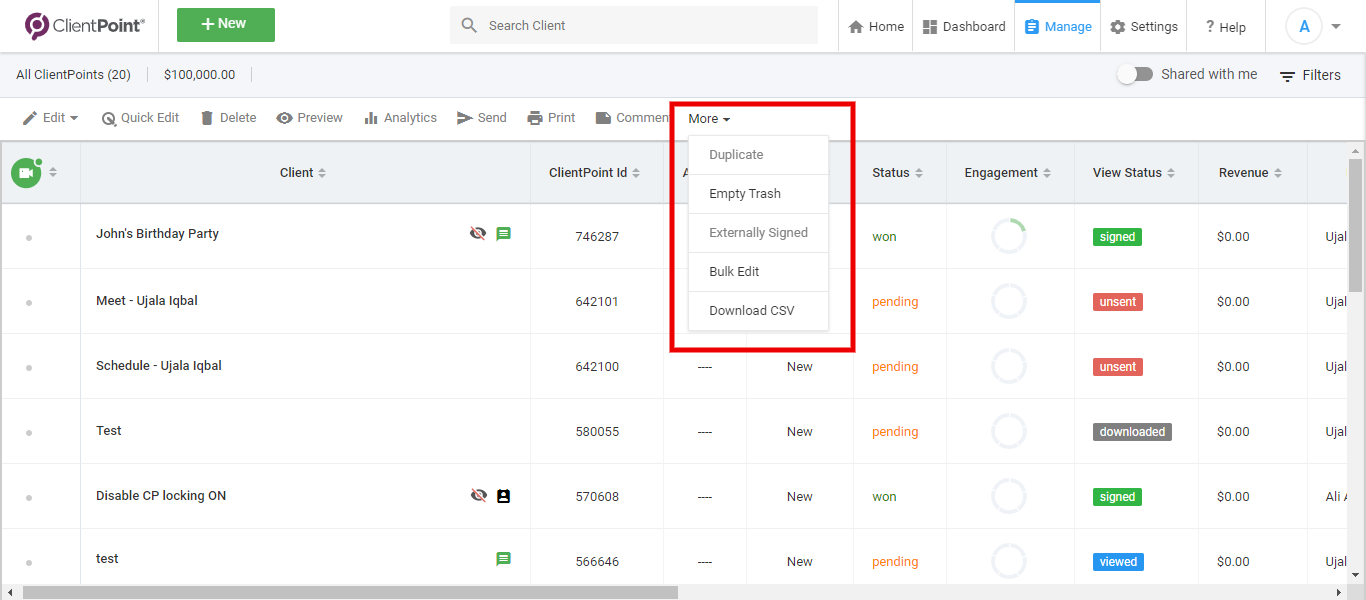
Task: Click the signed badge for ID 746287
Action: click(1117, 237)
